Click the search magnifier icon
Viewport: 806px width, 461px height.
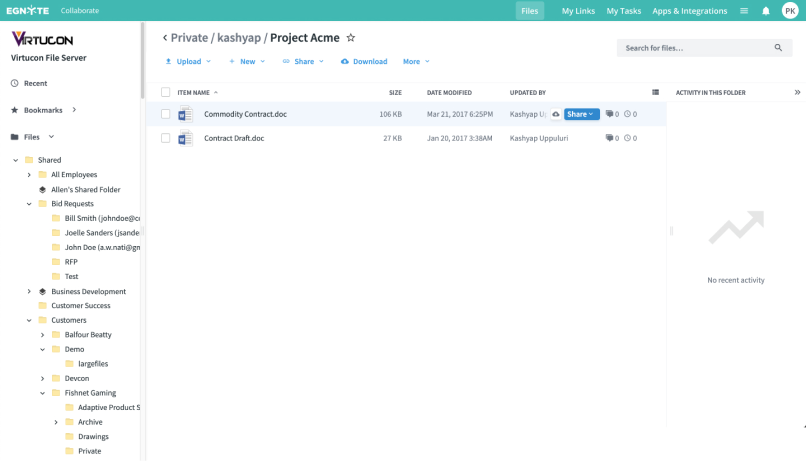click(x=778, y=48)
